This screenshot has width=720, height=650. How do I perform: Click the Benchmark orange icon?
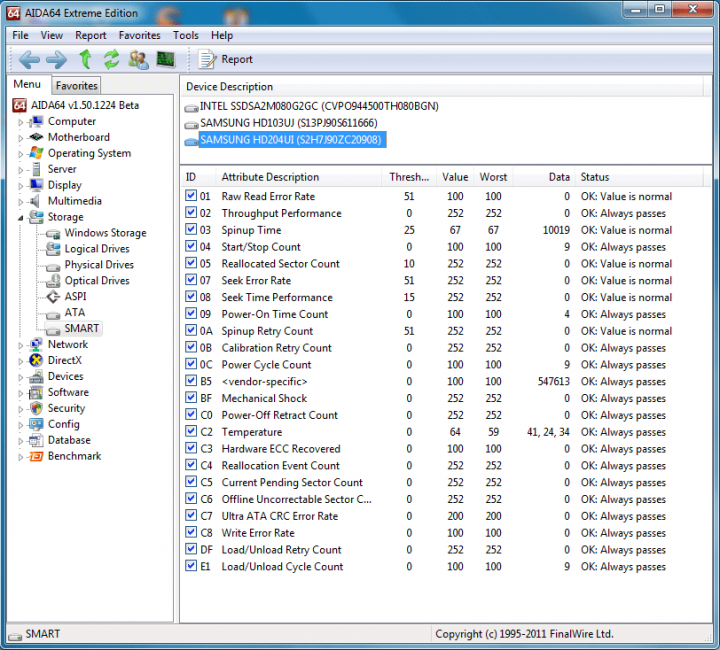[x=36, y=456]
